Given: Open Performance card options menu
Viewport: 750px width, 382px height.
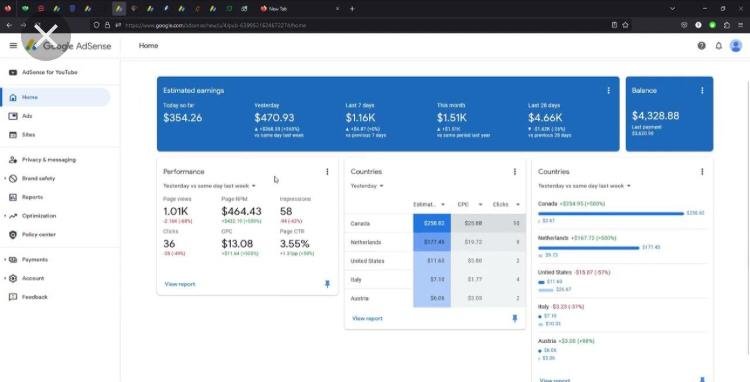Looking at the screenshot, I should click(x=327, y=172).
